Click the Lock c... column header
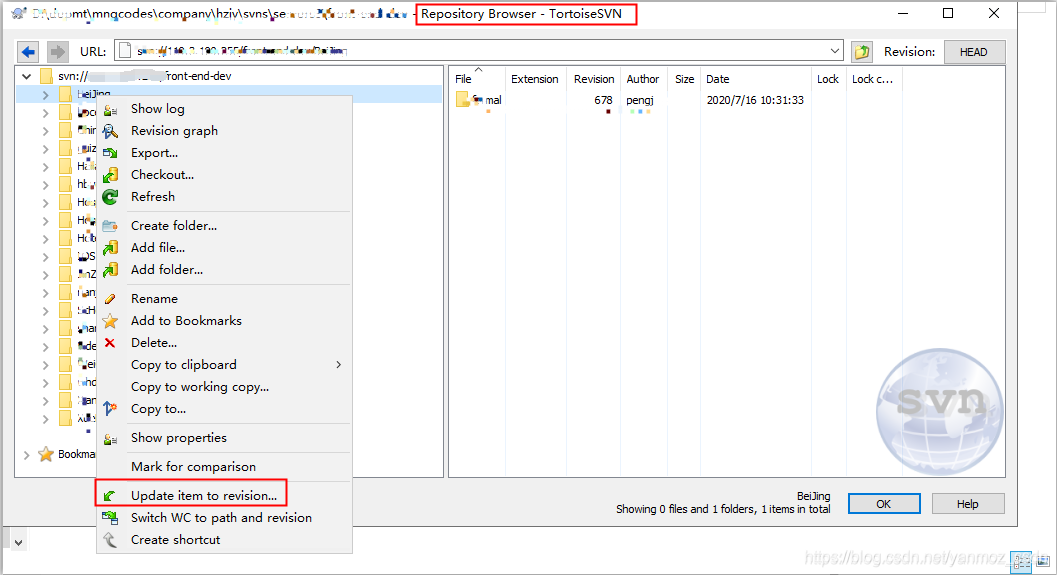 874,79
